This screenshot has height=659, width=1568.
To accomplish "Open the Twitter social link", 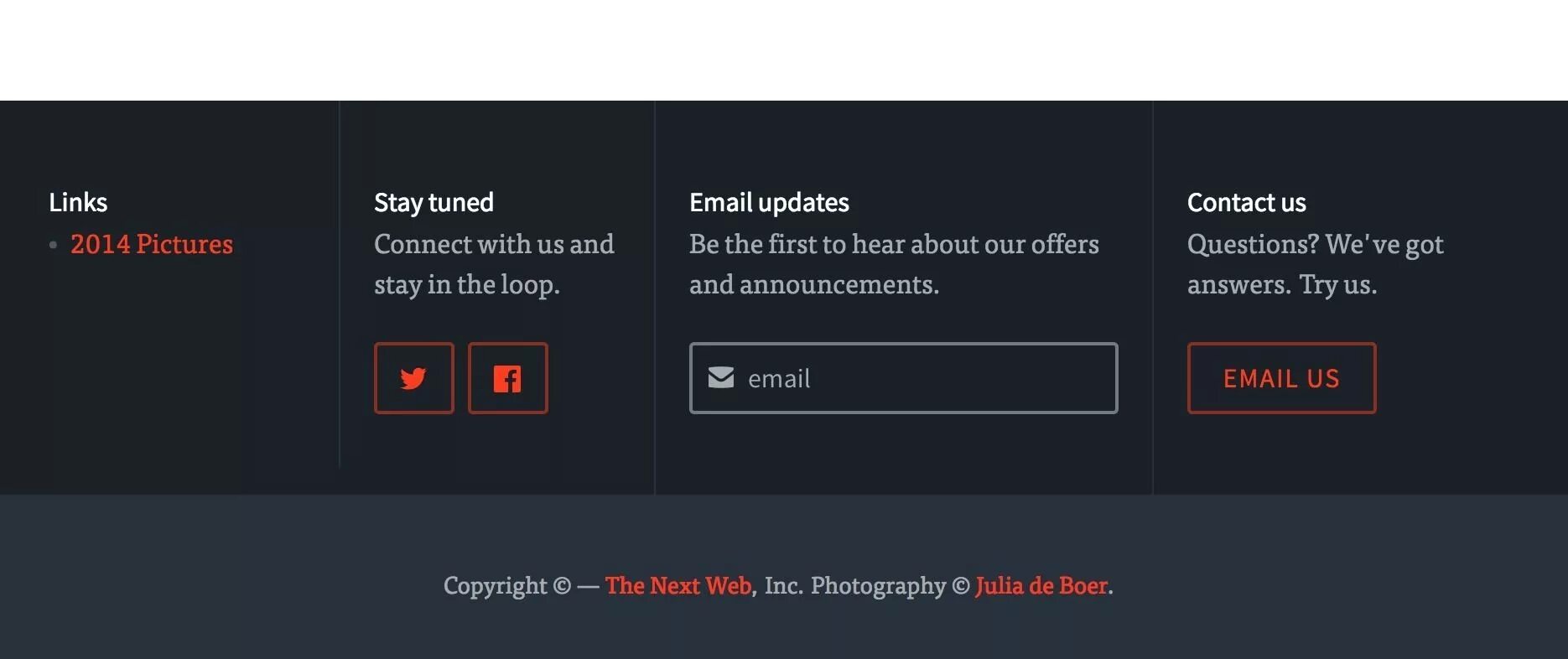I will [413, 378].
